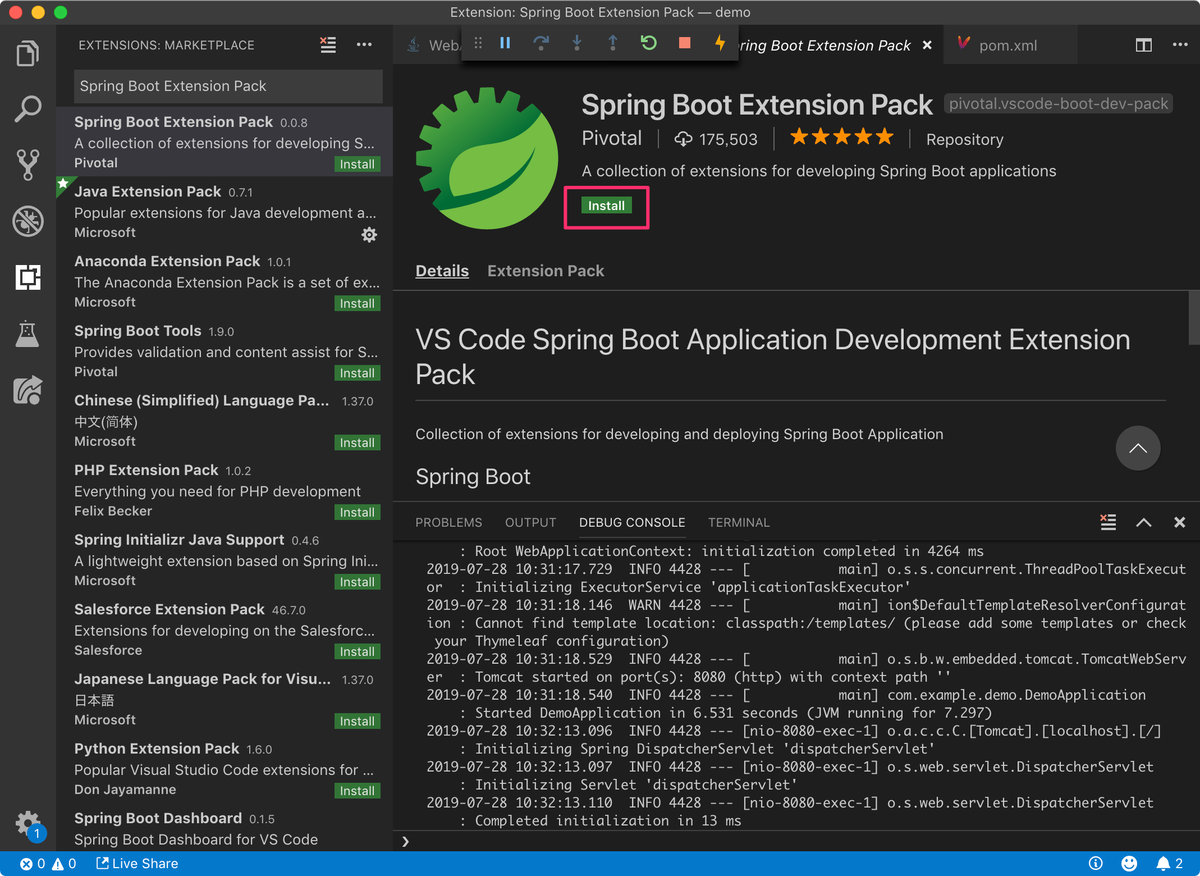Restart the debug session
The width and height of the screenshot is (1200, 876).
point(649,43)
